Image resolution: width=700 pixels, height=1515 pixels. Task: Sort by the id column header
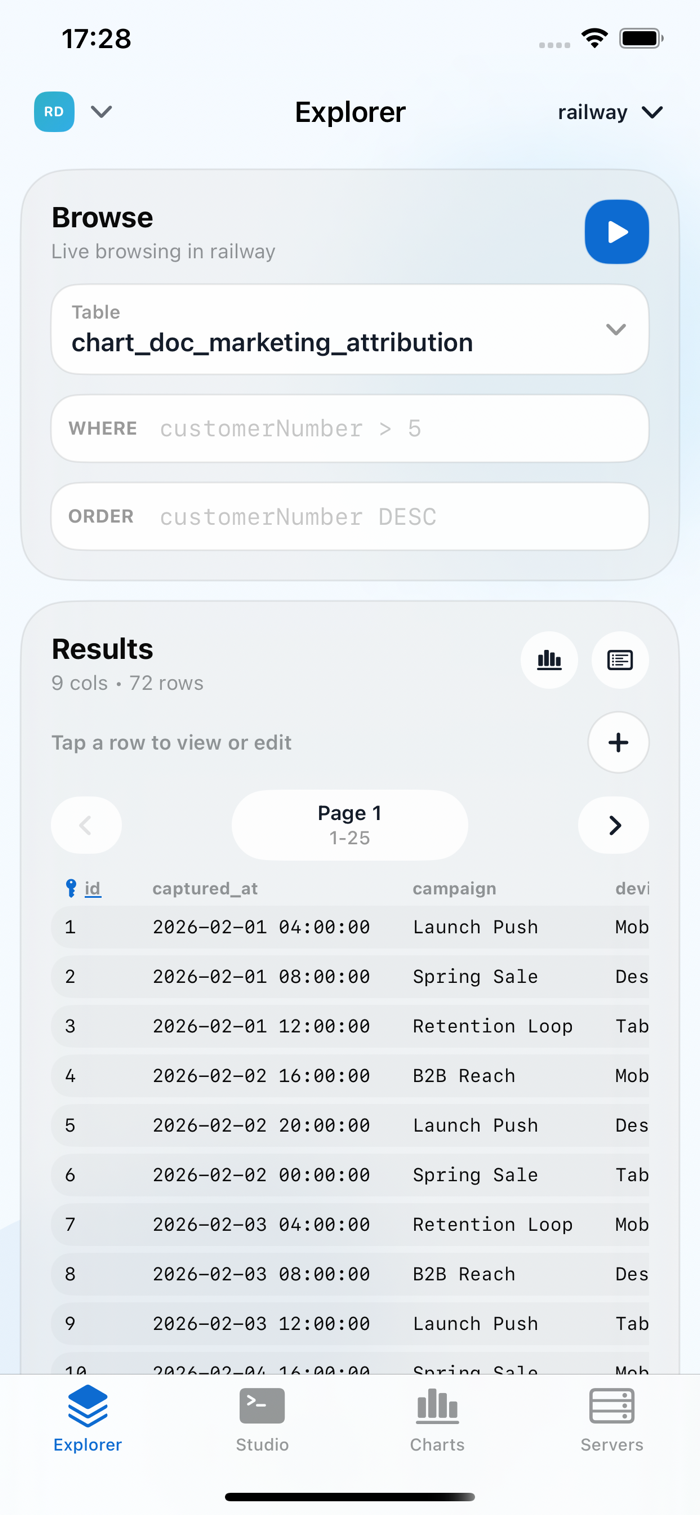pyautogui.click(x=92, y=888)
